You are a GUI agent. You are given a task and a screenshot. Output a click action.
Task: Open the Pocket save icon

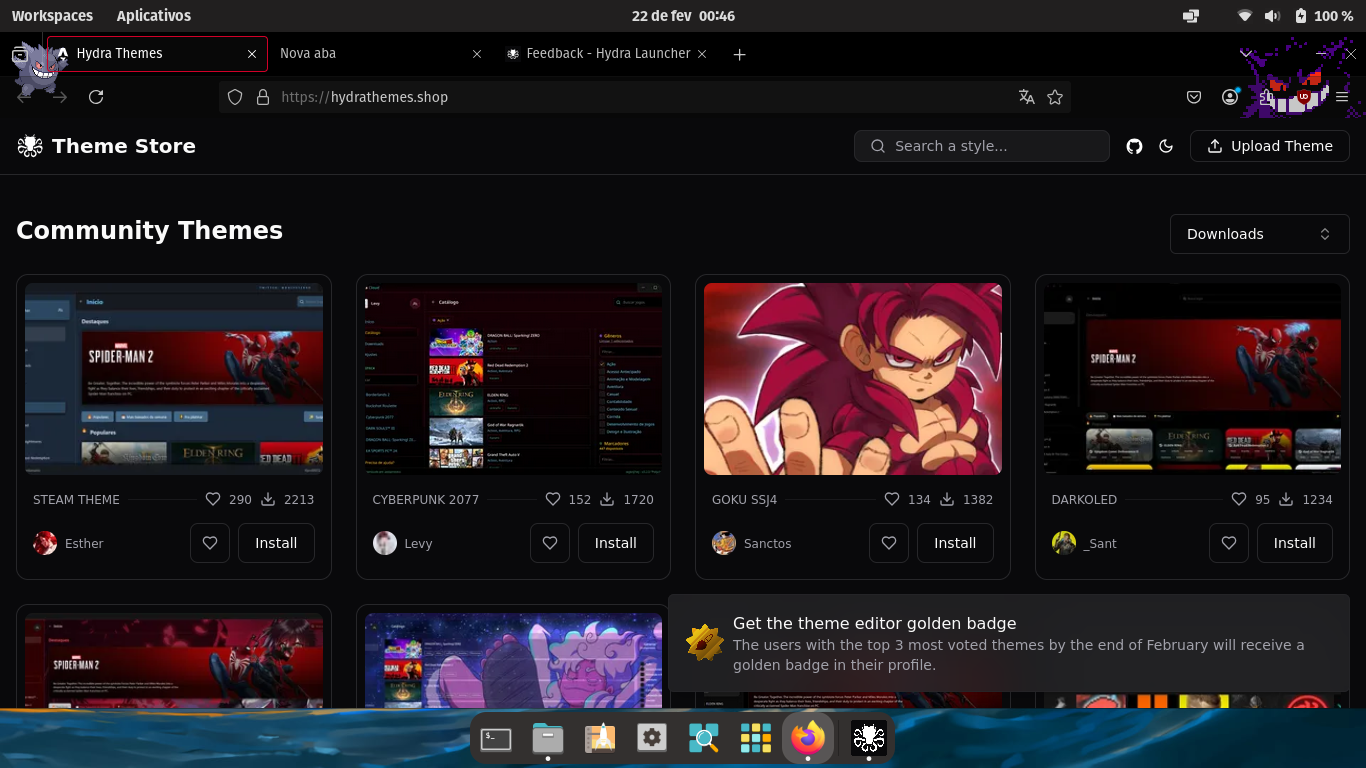pyautogui.click(x=1194, y=97)
